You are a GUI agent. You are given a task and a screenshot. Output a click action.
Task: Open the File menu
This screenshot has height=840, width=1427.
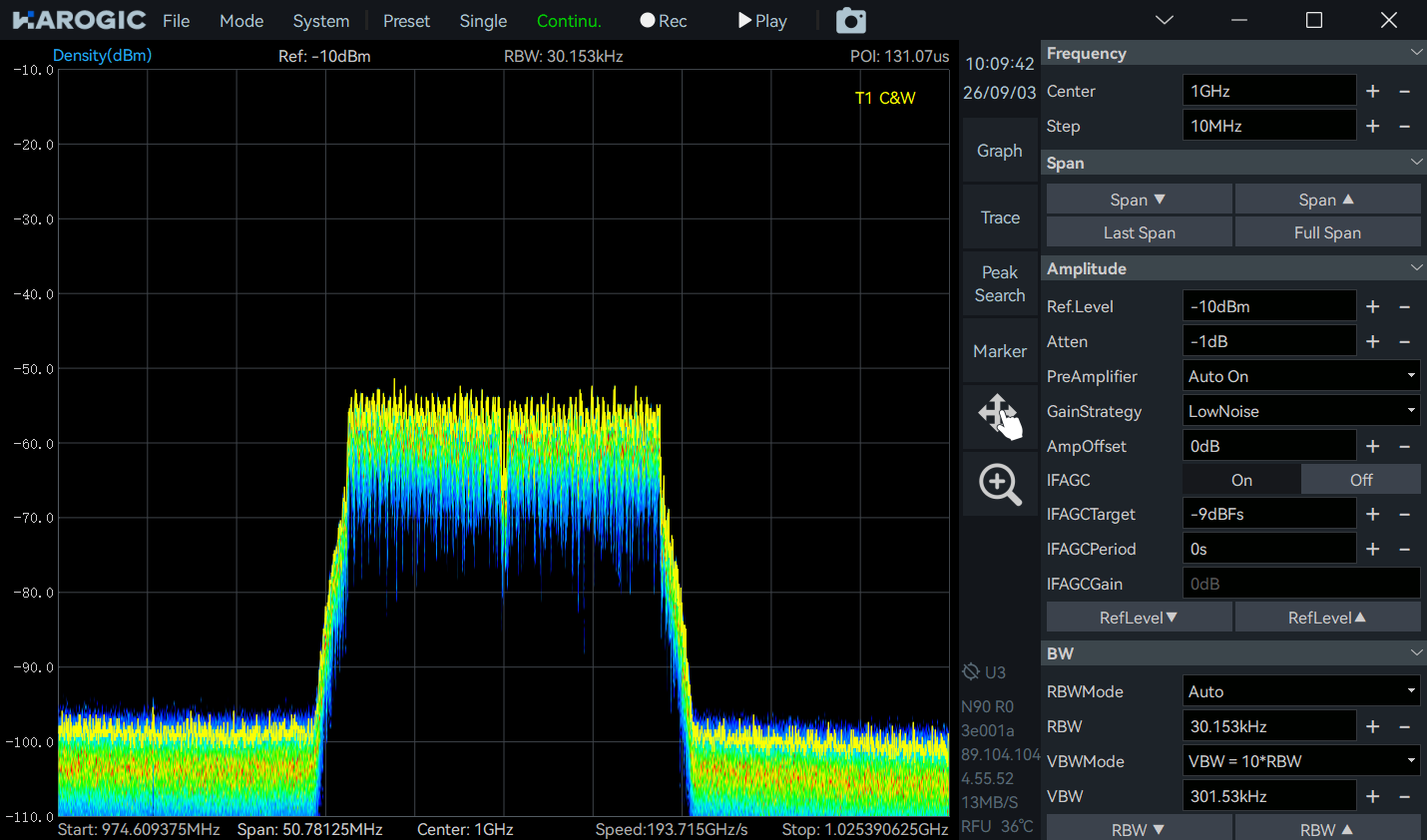[177, 21]
